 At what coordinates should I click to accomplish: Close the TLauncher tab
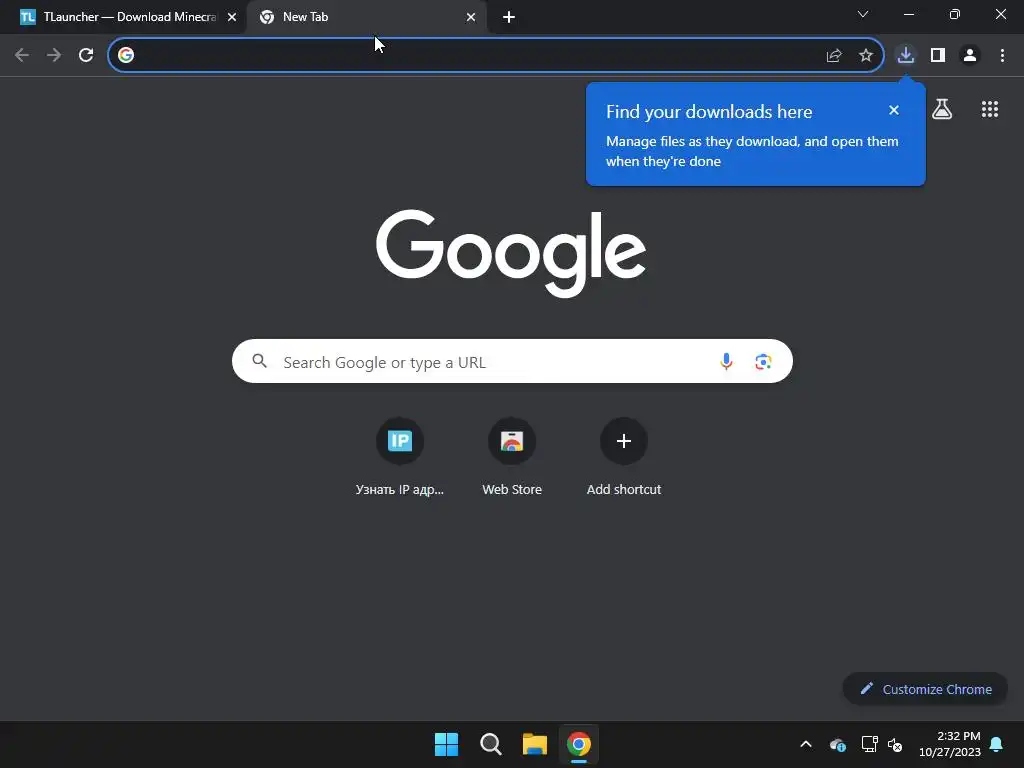pyautogui.click(x=232, y=18)
